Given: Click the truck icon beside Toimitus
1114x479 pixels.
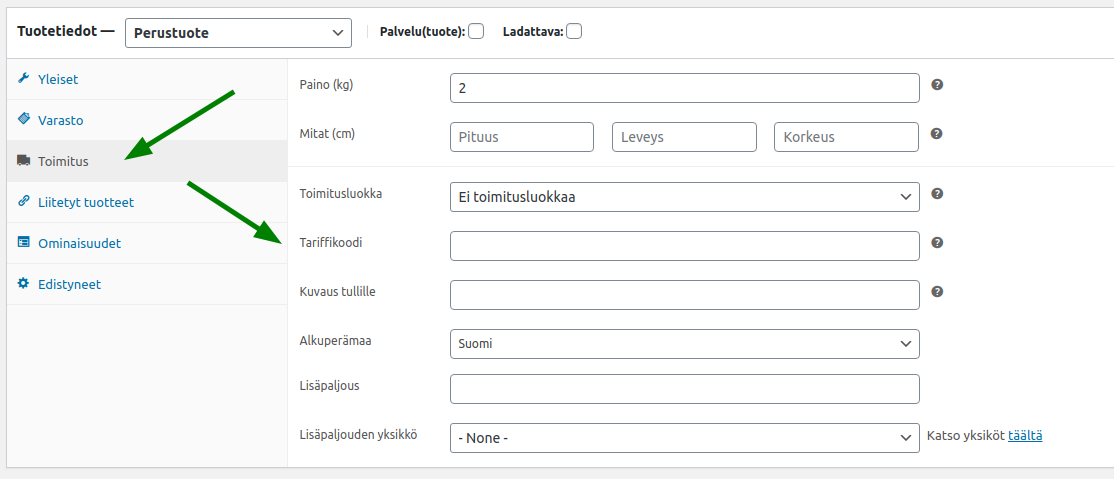Looking at the screenshot, I should (23, 161).
